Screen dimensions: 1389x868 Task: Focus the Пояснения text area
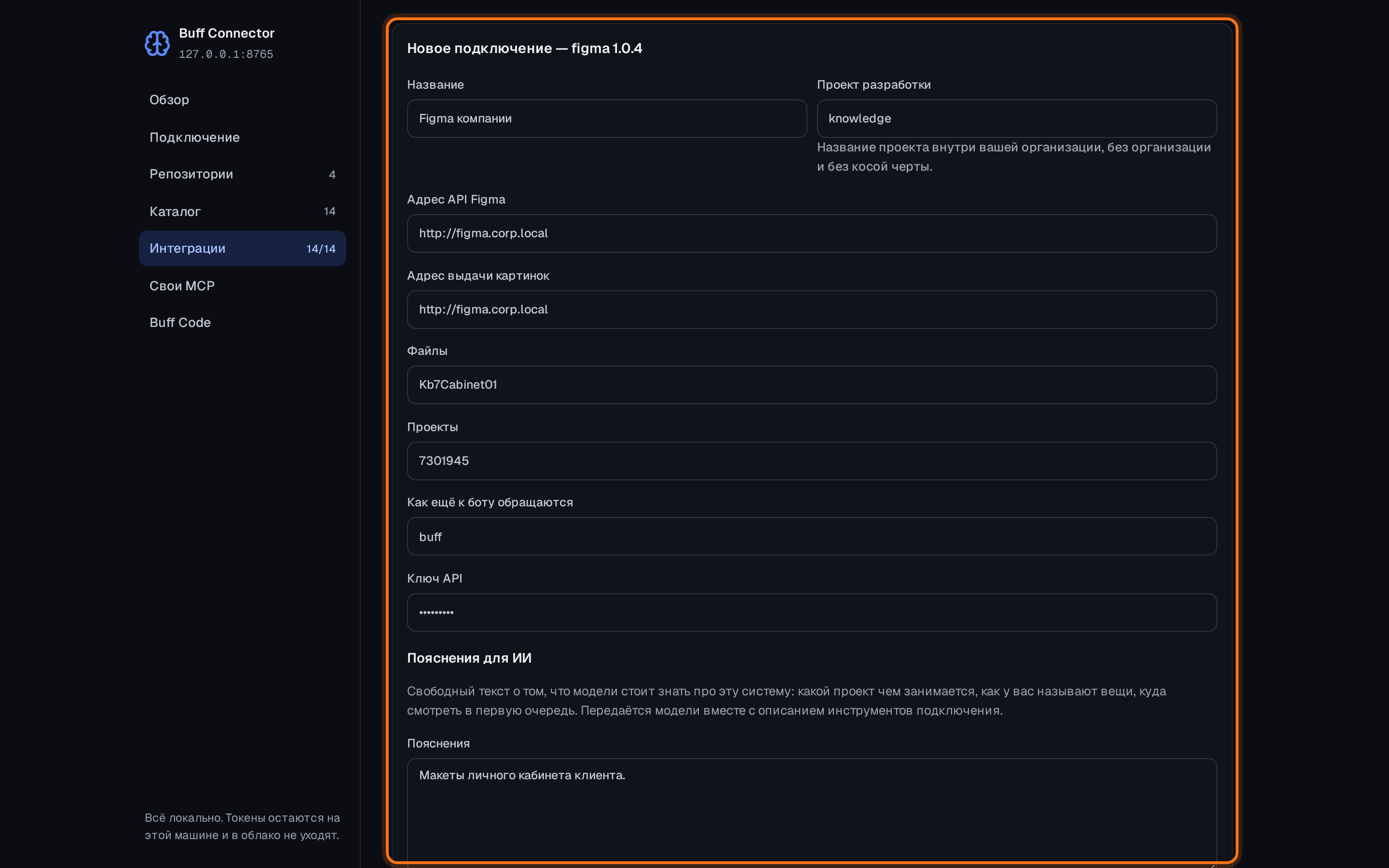coord(812,813)
